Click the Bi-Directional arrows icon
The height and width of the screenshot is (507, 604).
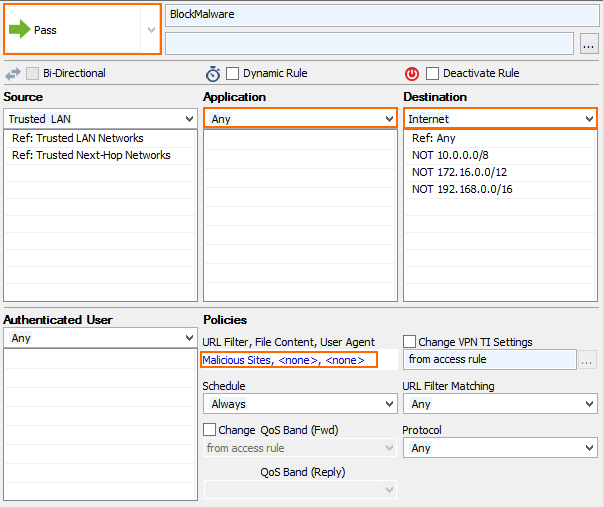click(13, 74)
